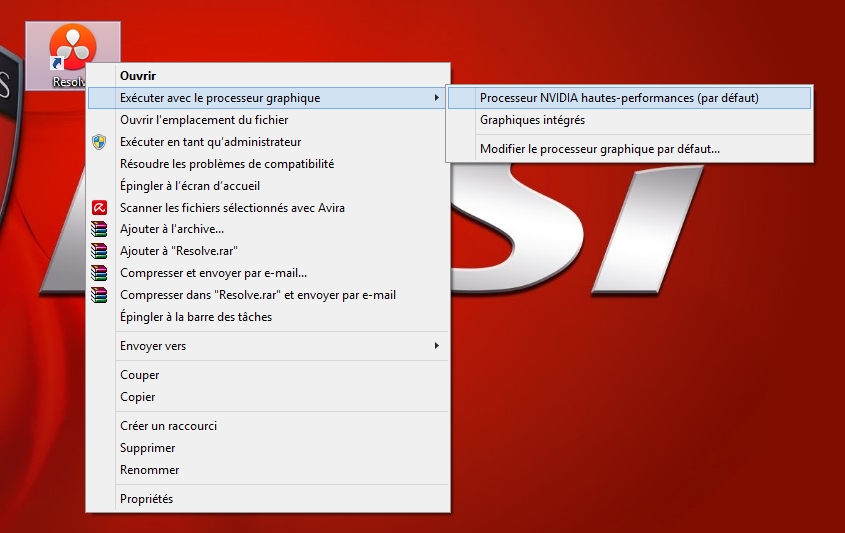Choose Supprimer in the context menu

[x=268, y=448]
